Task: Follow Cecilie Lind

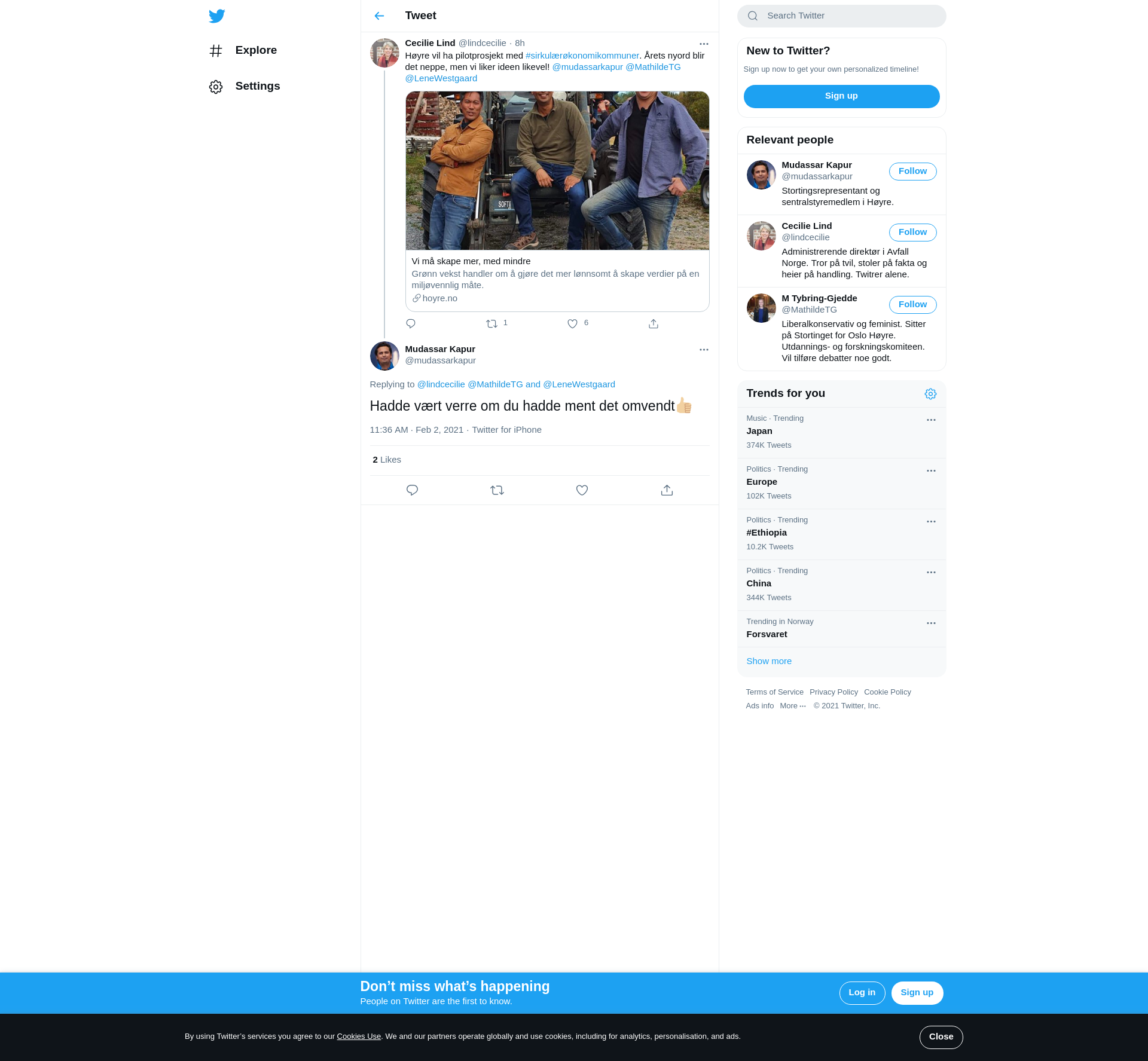Action: [x=912, y=233]
